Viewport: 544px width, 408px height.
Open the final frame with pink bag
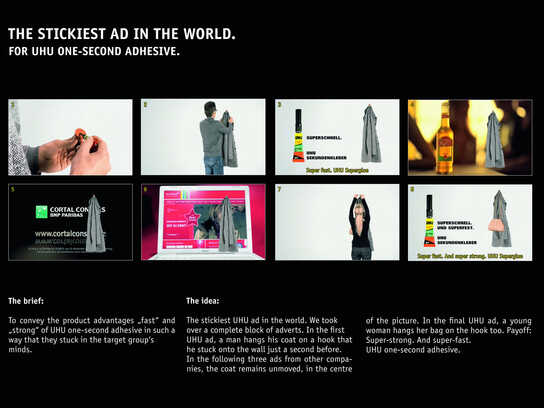point(470,222)
